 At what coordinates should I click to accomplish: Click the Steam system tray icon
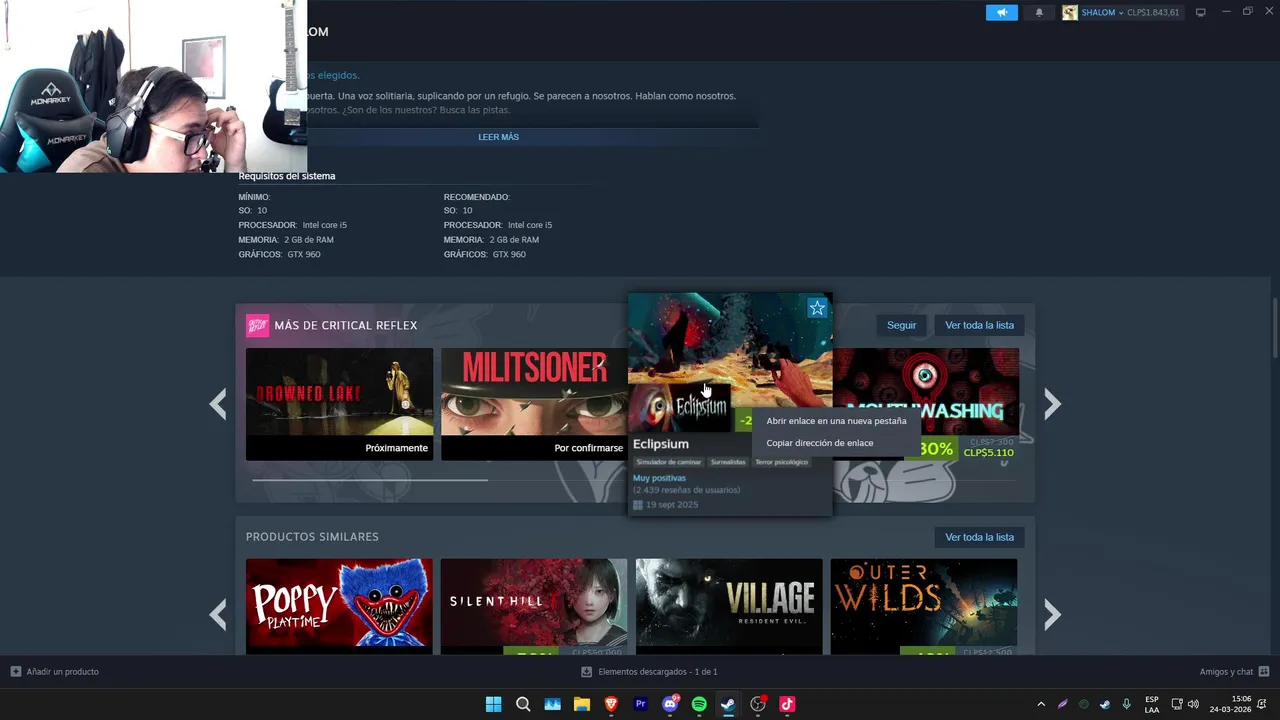point(1105,704)
